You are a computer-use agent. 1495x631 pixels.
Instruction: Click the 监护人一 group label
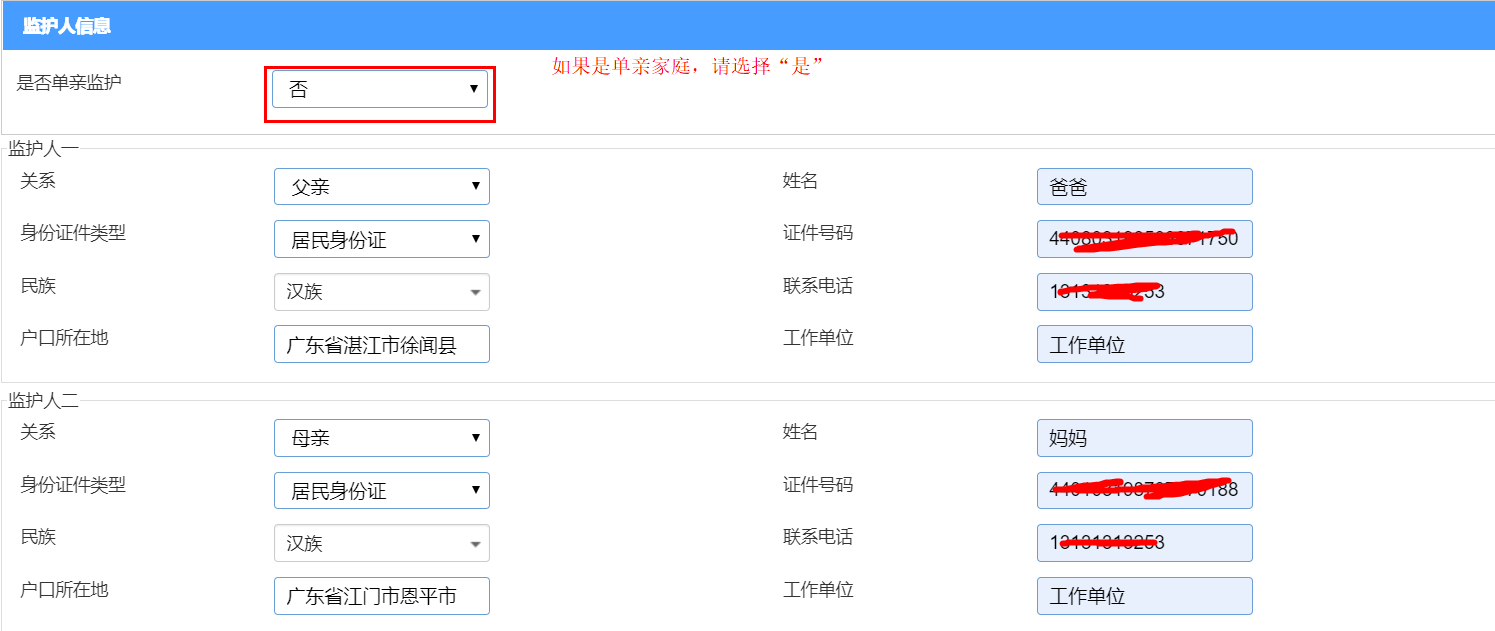coord(43,149)
